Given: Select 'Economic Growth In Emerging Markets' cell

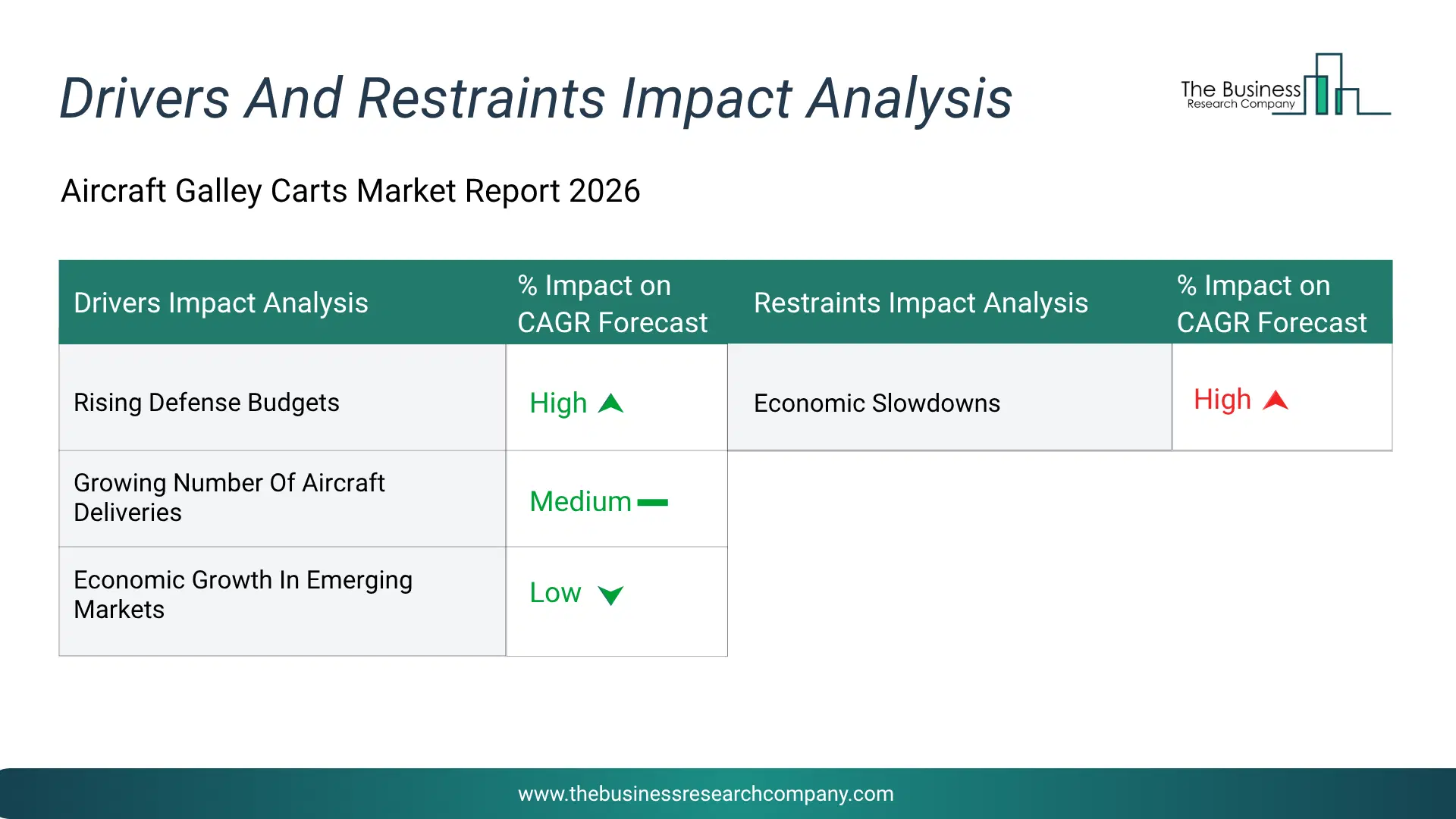Looking at the screenshot, I should tap(282, 601).
